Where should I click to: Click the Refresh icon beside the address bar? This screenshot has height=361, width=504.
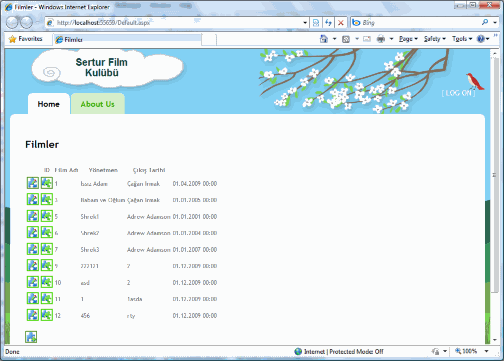pos(328,23)
